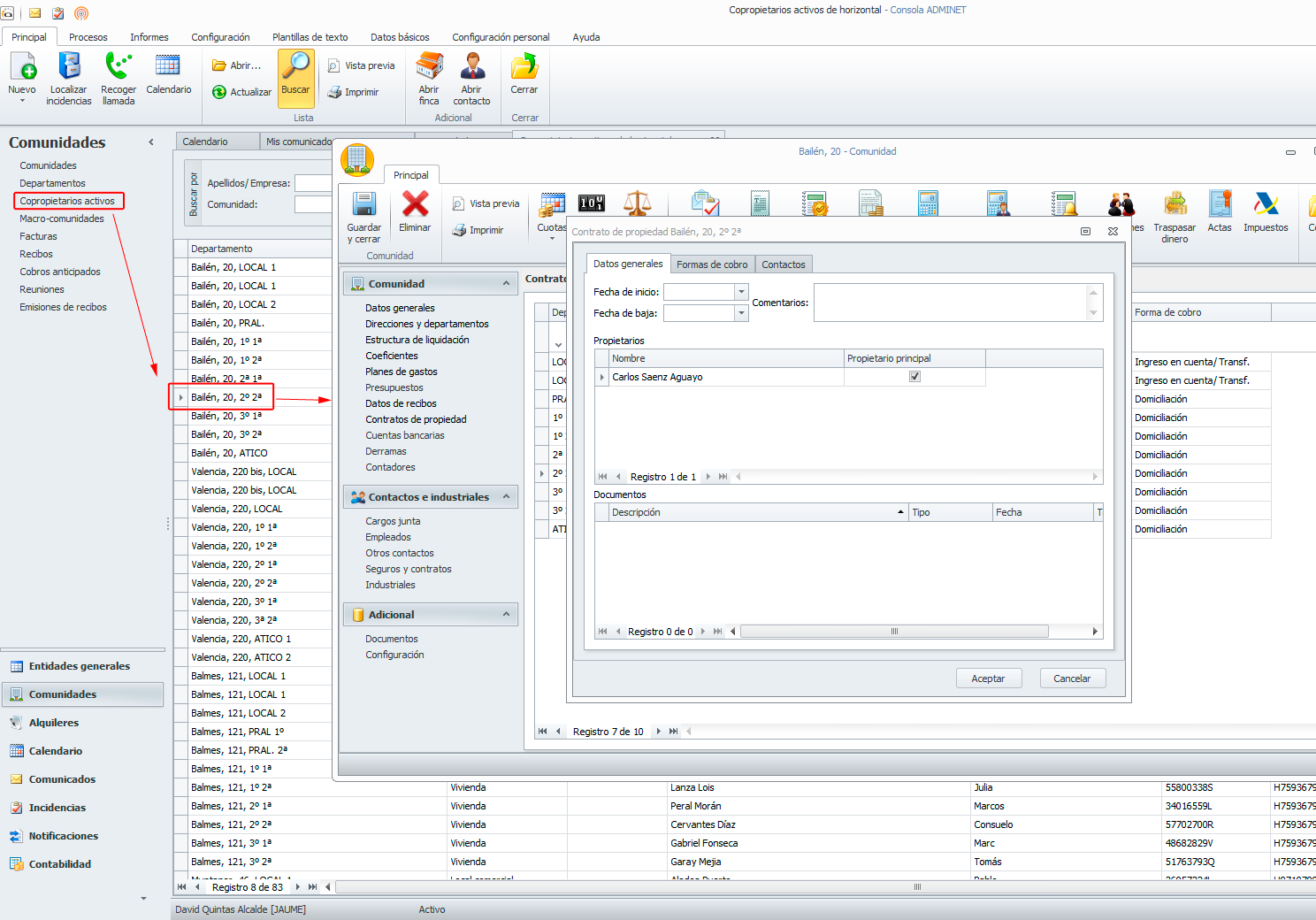Click Guardar y cerrar save icon
This screenshot has width=1316, height=920.
pyautogui.click(x=364, y=205)
